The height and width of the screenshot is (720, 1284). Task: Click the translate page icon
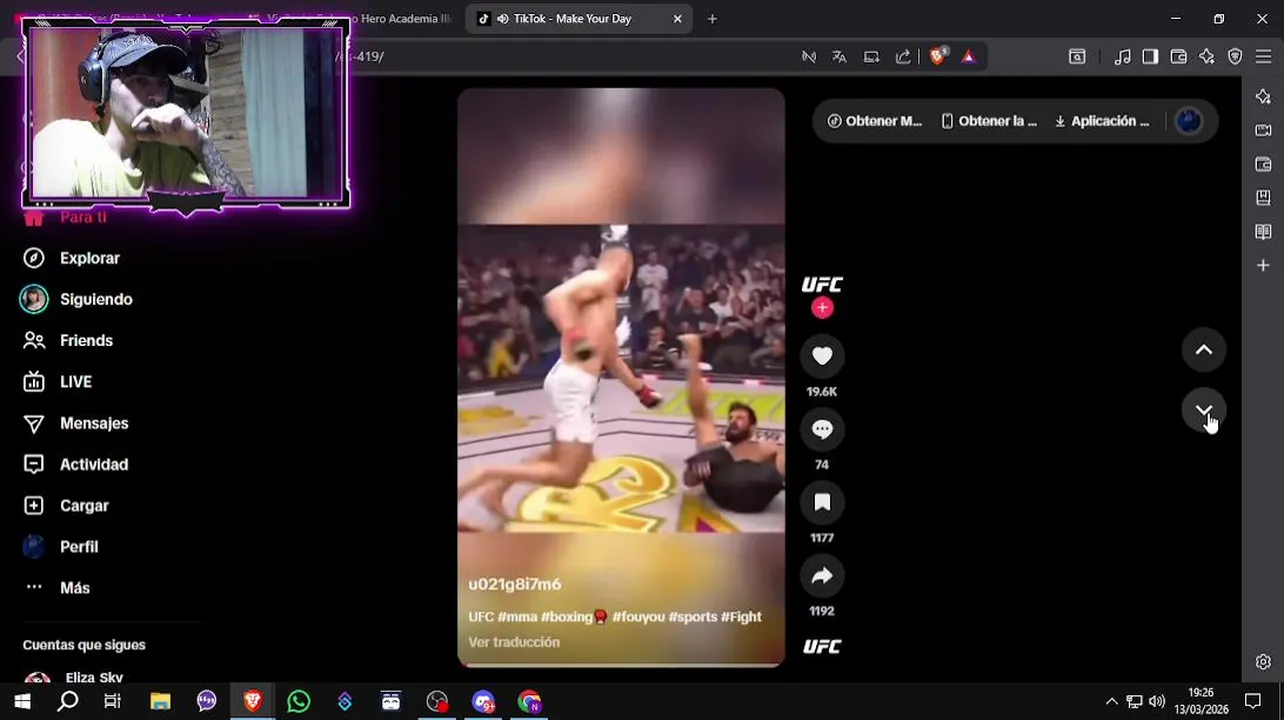pos(839,57)
